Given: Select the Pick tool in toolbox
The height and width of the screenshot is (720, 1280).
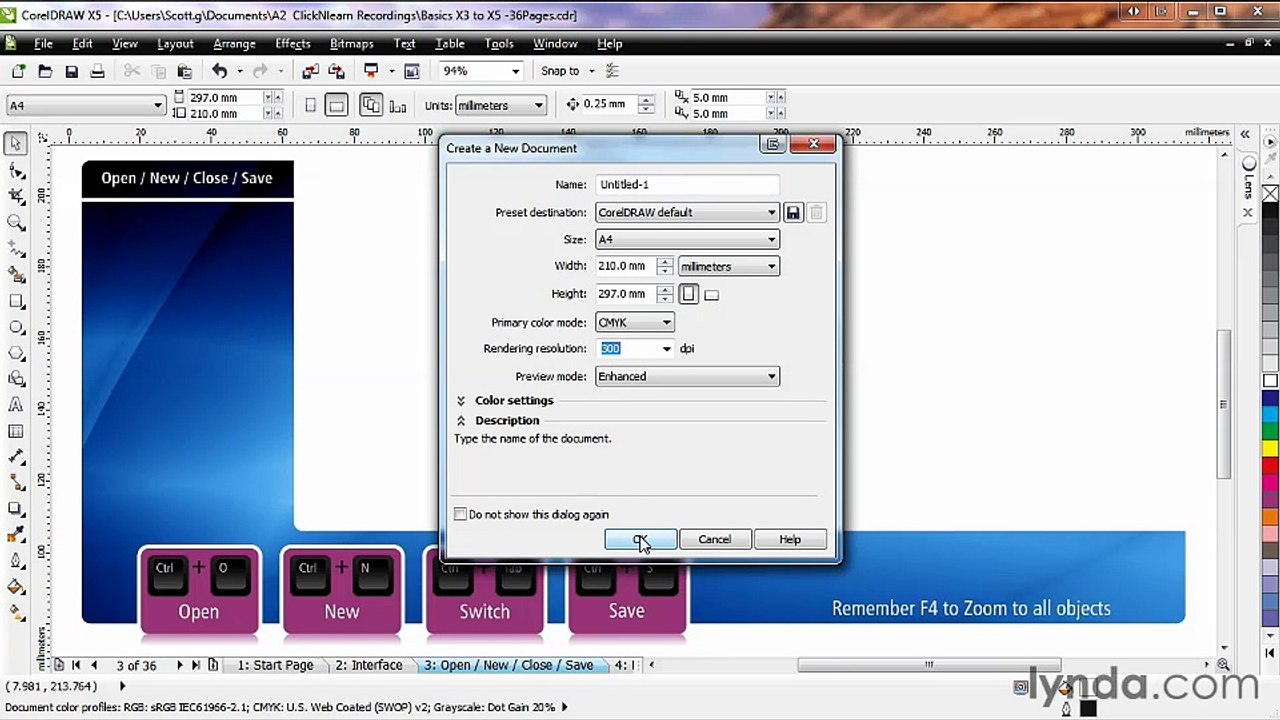Looking at the screenshot, I should click(x=15, y=145).
